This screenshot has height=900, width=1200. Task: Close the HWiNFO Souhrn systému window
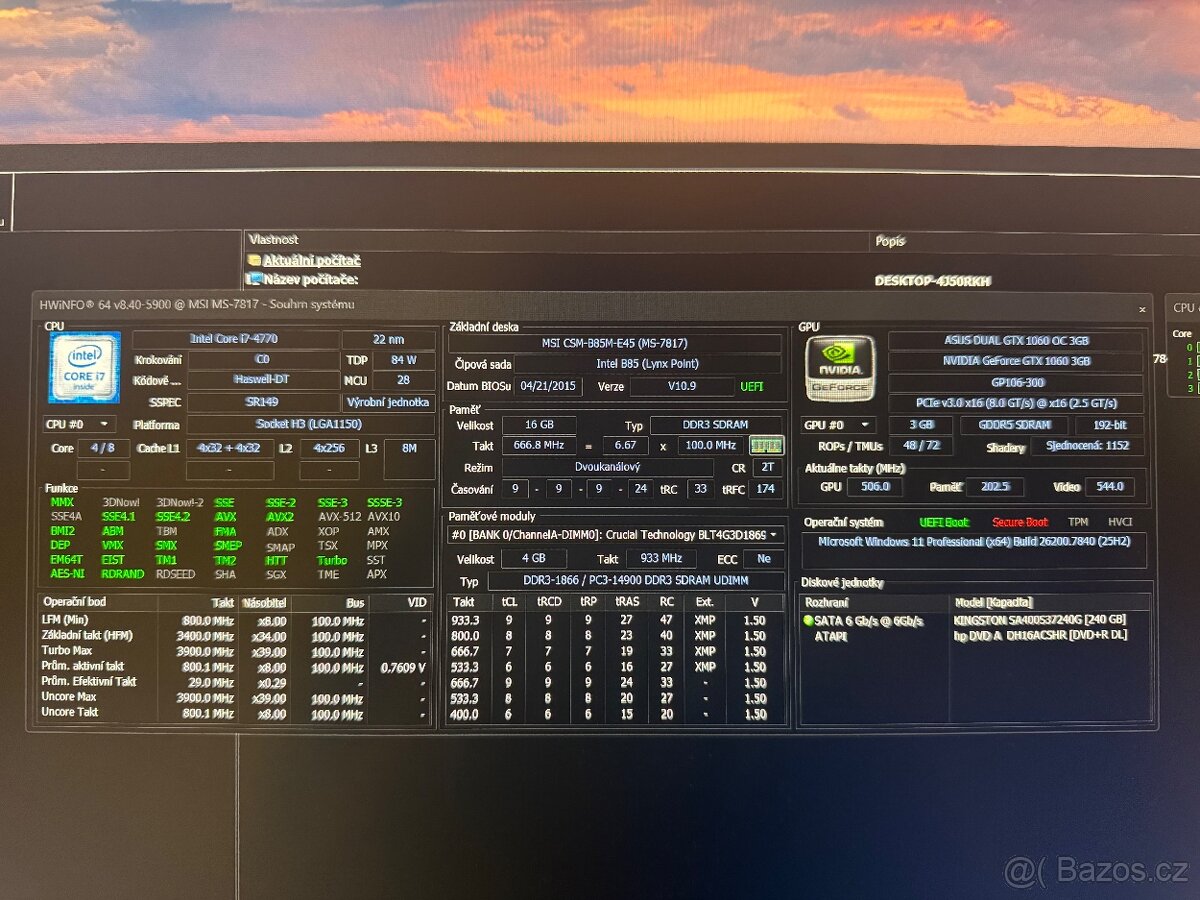click(x=1143, y=309)
